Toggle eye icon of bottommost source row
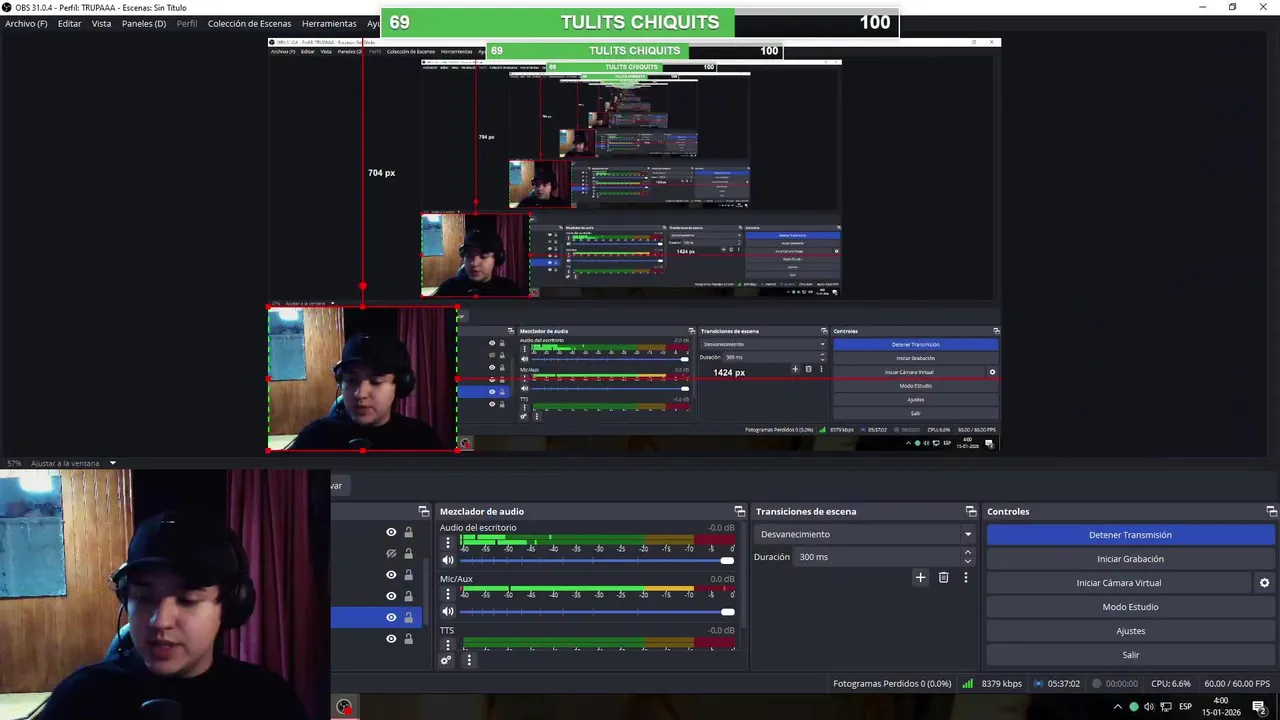This screenshot has height=720, width=1280. pyautogui.click(x=391, y=639)
